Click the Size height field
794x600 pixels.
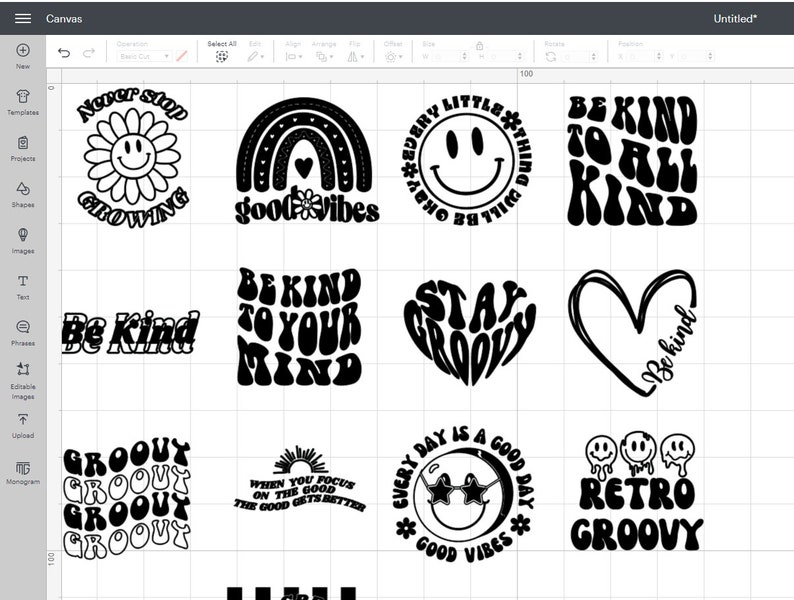pyautogui.click(x=500, y=56)
